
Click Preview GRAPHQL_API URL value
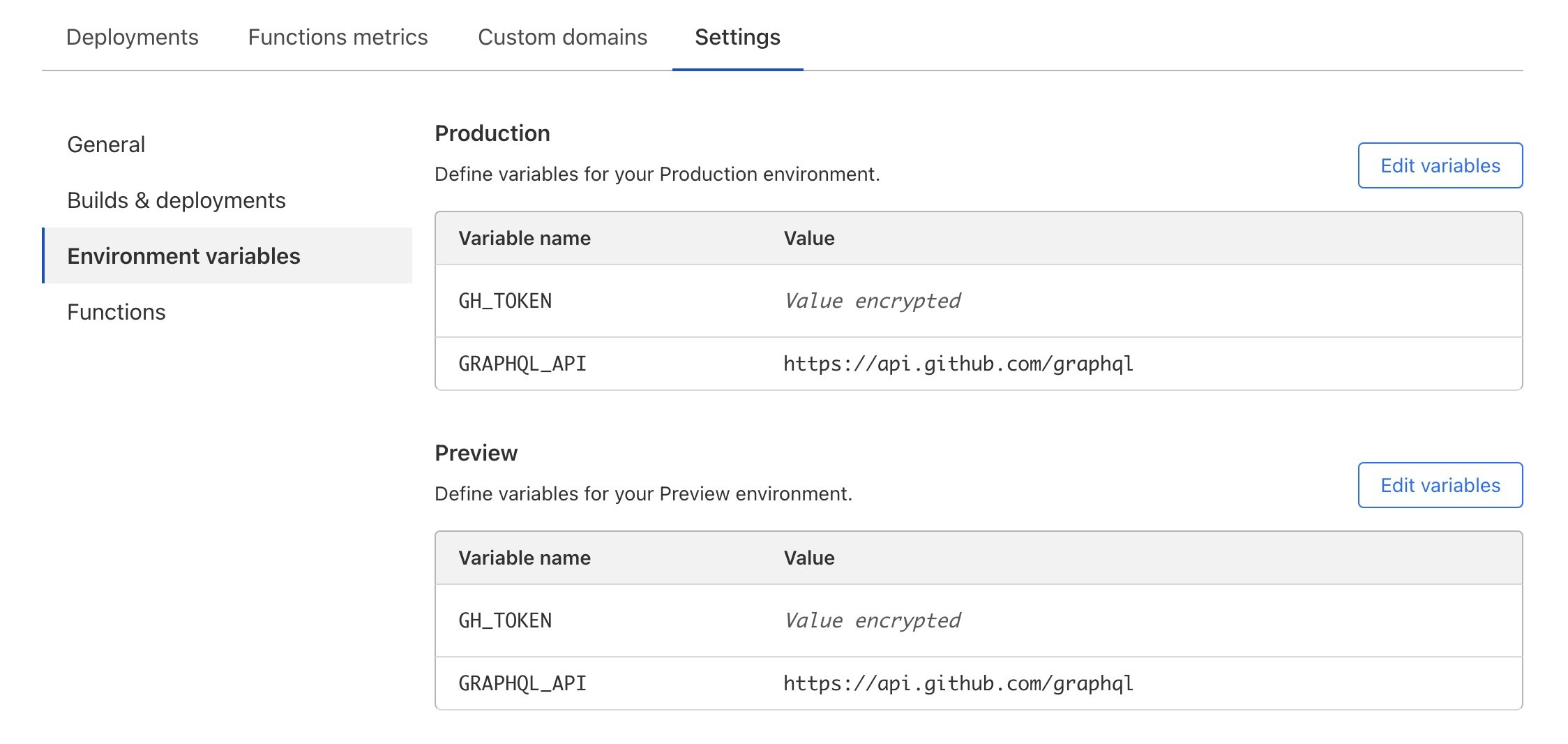coord(958,683)
